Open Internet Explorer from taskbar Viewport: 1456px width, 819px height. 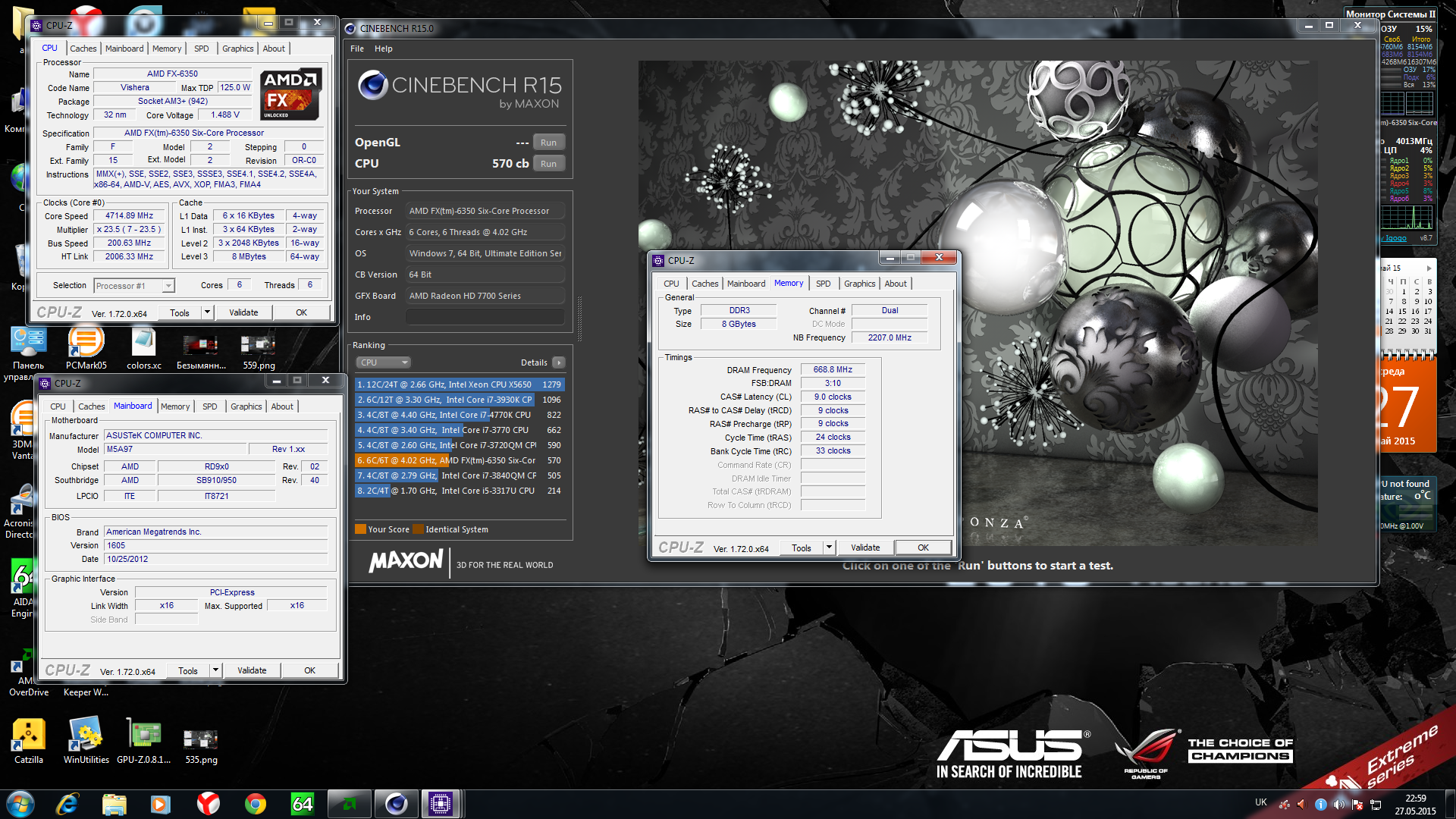point(67,804)
